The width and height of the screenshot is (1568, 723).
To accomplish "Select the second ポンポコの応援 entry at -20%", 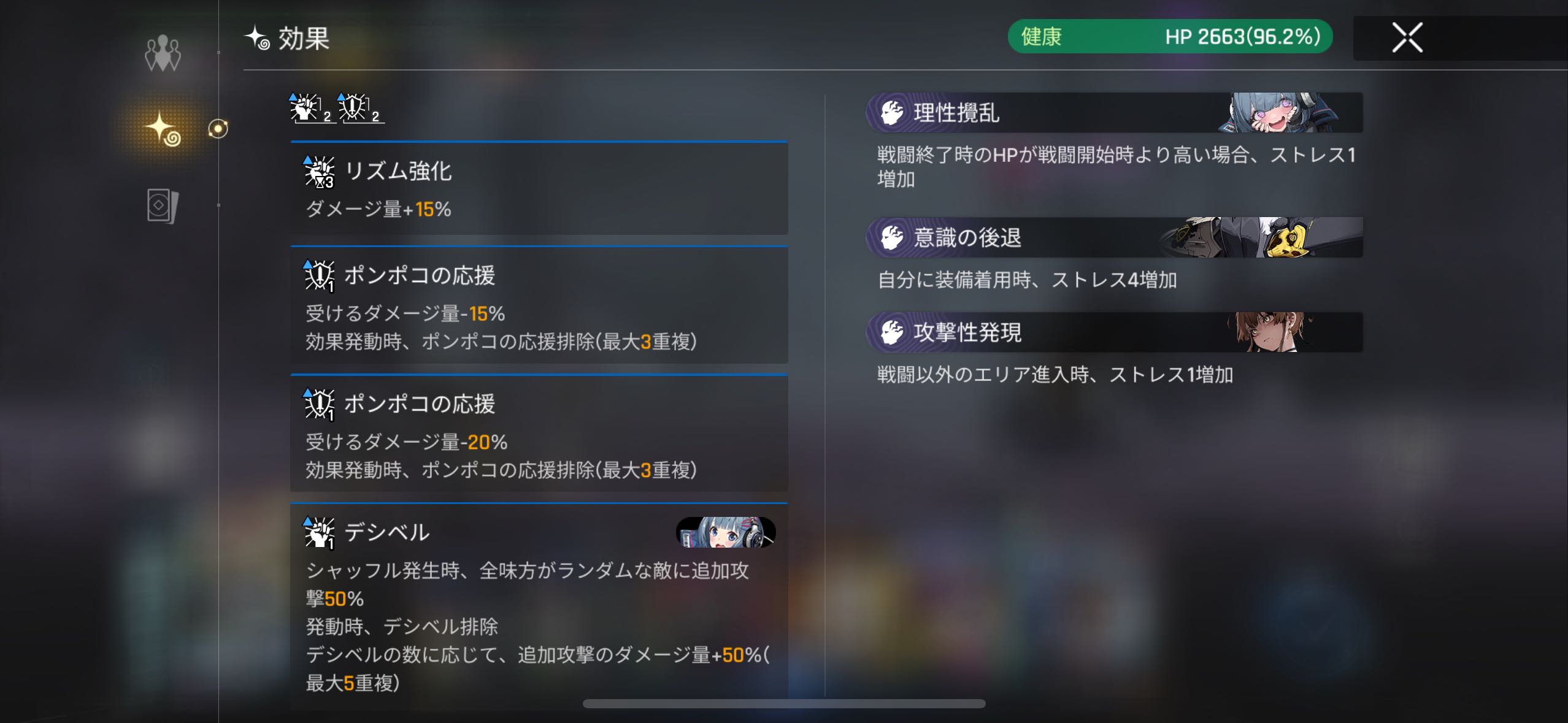I will point(539,434).
